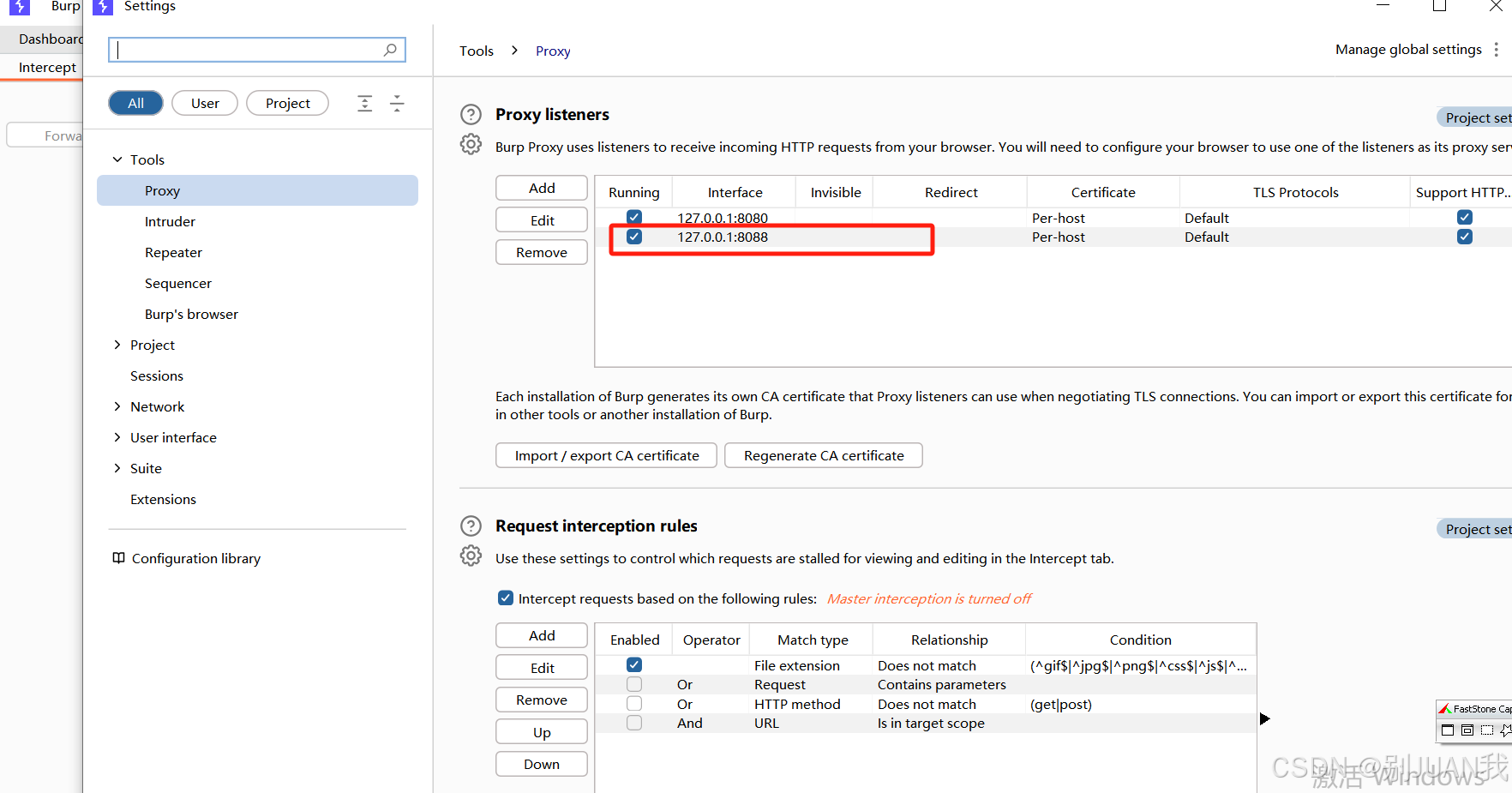Remove the selected proxy listener

point(542,252)
